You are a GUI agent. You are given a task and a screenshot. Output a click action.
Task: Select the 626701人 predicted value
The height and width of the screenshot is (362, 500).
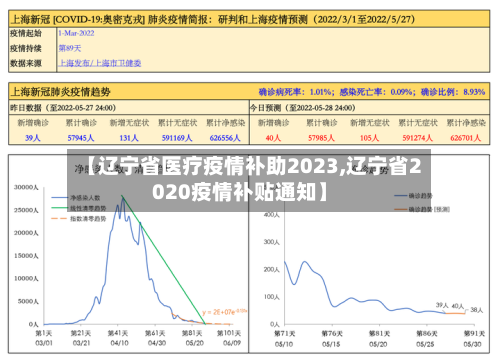coord(466,138)
